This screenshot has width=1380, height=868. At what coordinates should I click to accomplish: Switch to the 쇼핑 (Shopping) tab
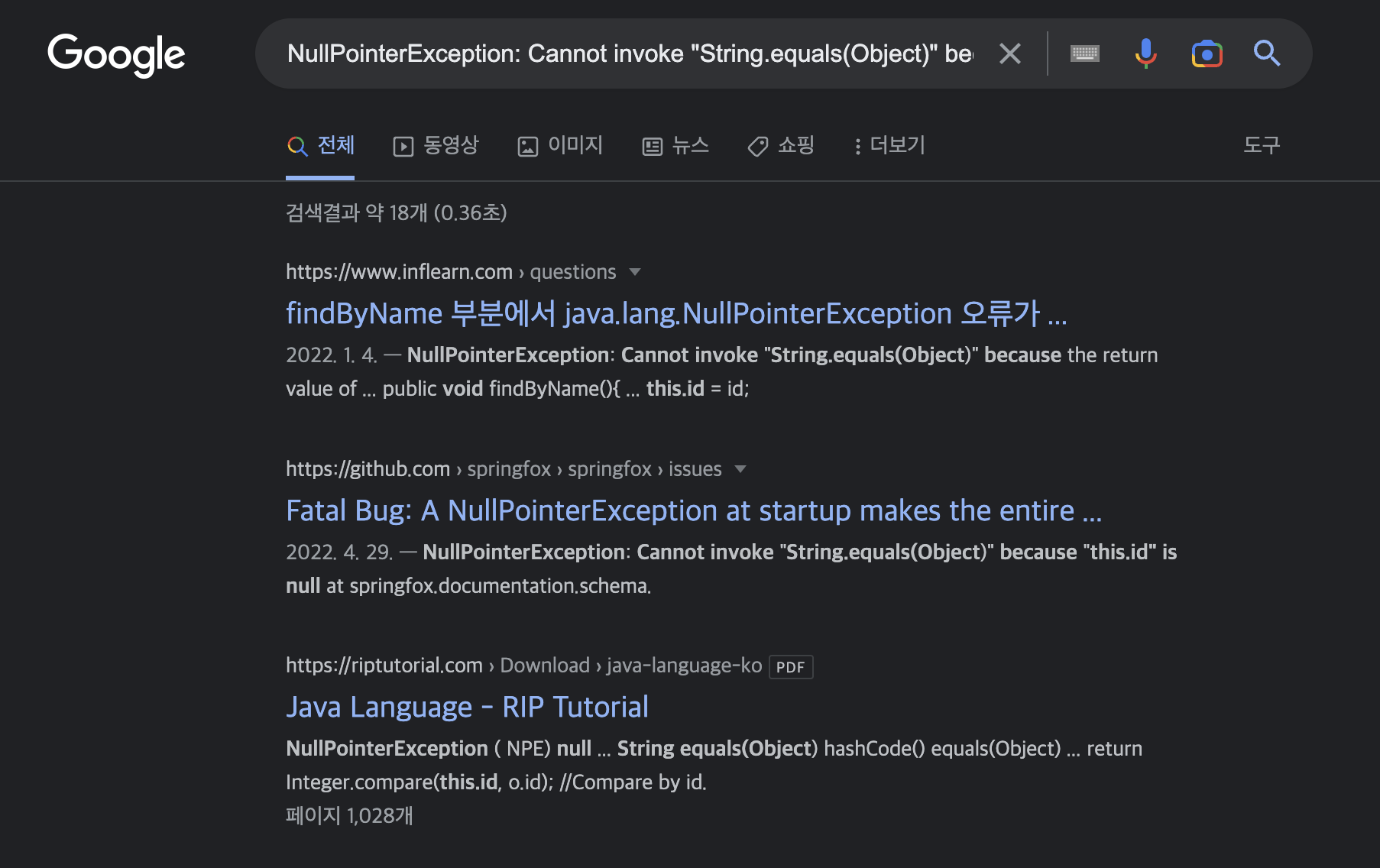point(781,145)
